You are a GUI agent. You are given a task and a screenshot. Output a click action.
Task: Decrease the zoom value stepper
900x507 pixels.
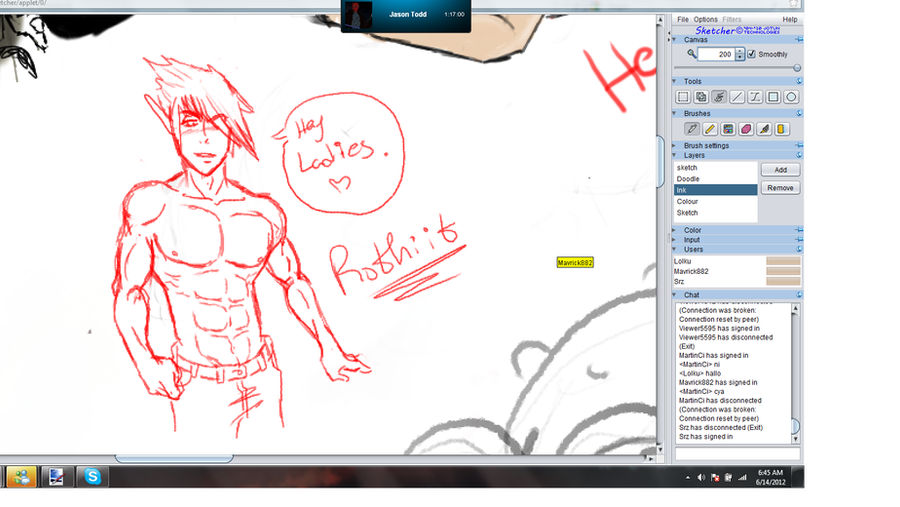tap(740, 57)
